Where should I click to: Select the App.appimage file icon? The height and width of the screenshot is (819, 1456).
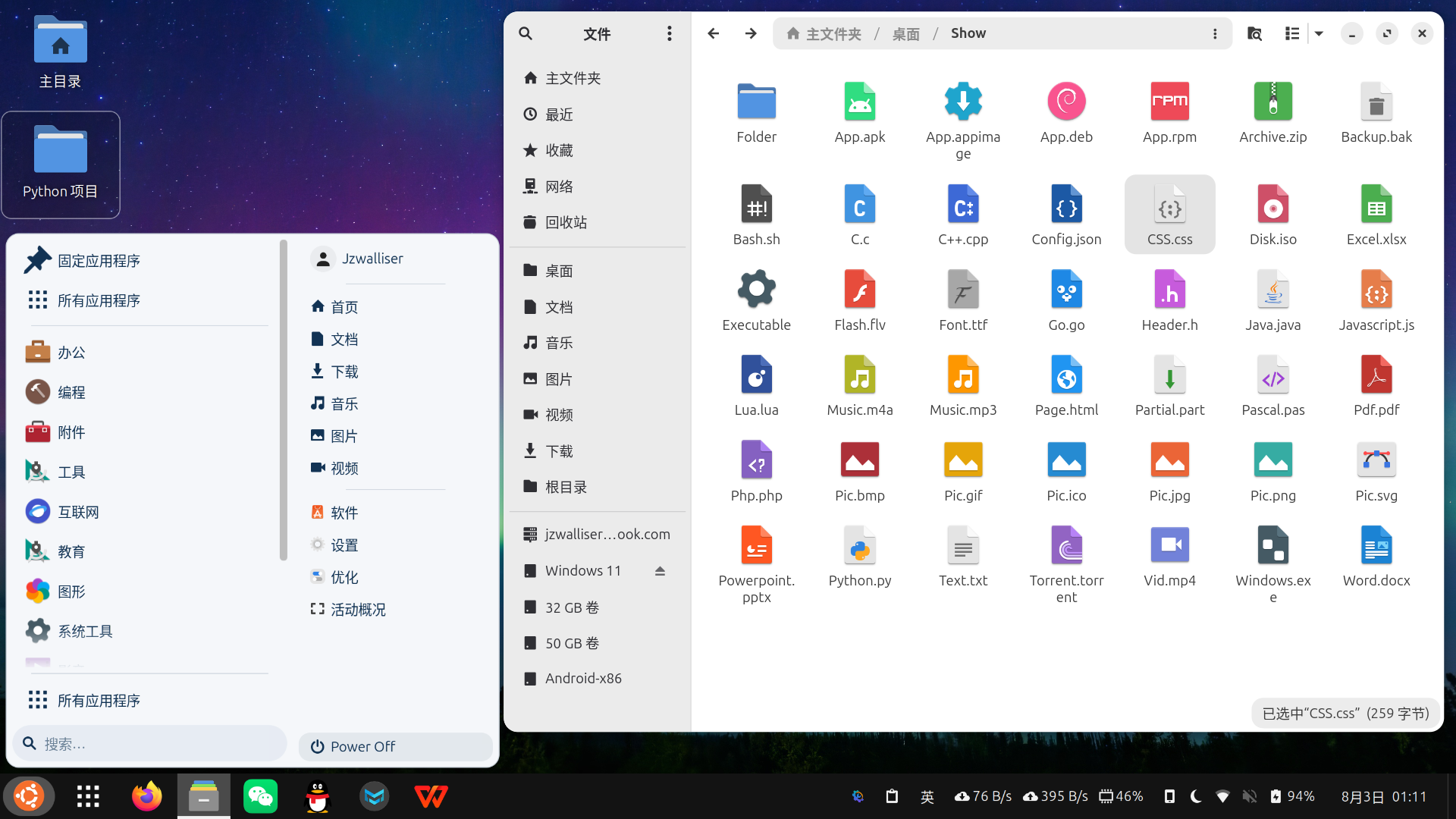click(x=963, y=102)
